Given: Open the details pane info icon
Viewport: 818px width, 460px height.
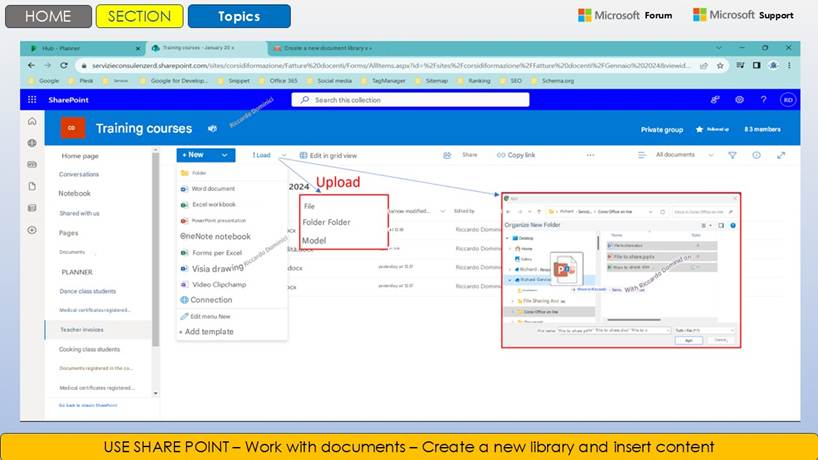Looking at the screenshot, I should [756, 155].
